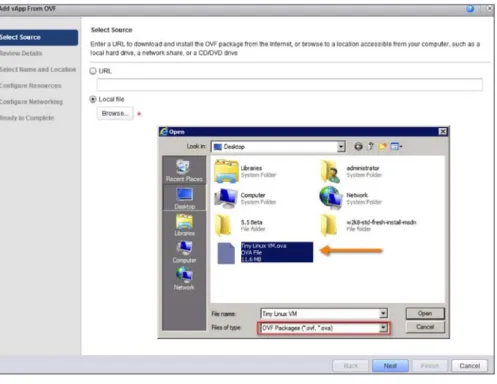
Task: Select the Select Source wizard step
Action: pos(38,37)
